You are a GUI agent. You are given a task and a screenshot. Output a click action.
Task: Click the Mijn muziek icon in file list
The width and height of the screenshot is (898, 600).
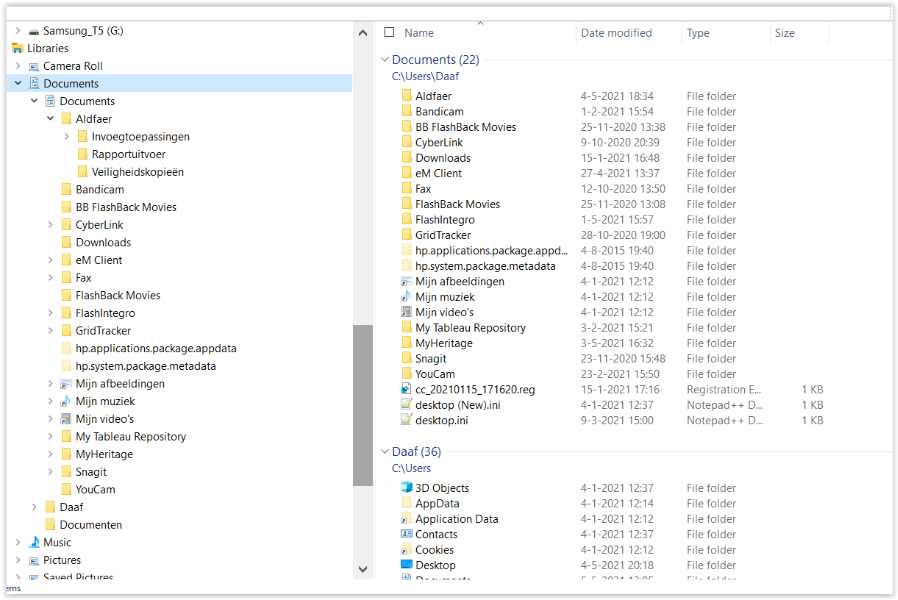pos(406,297)
